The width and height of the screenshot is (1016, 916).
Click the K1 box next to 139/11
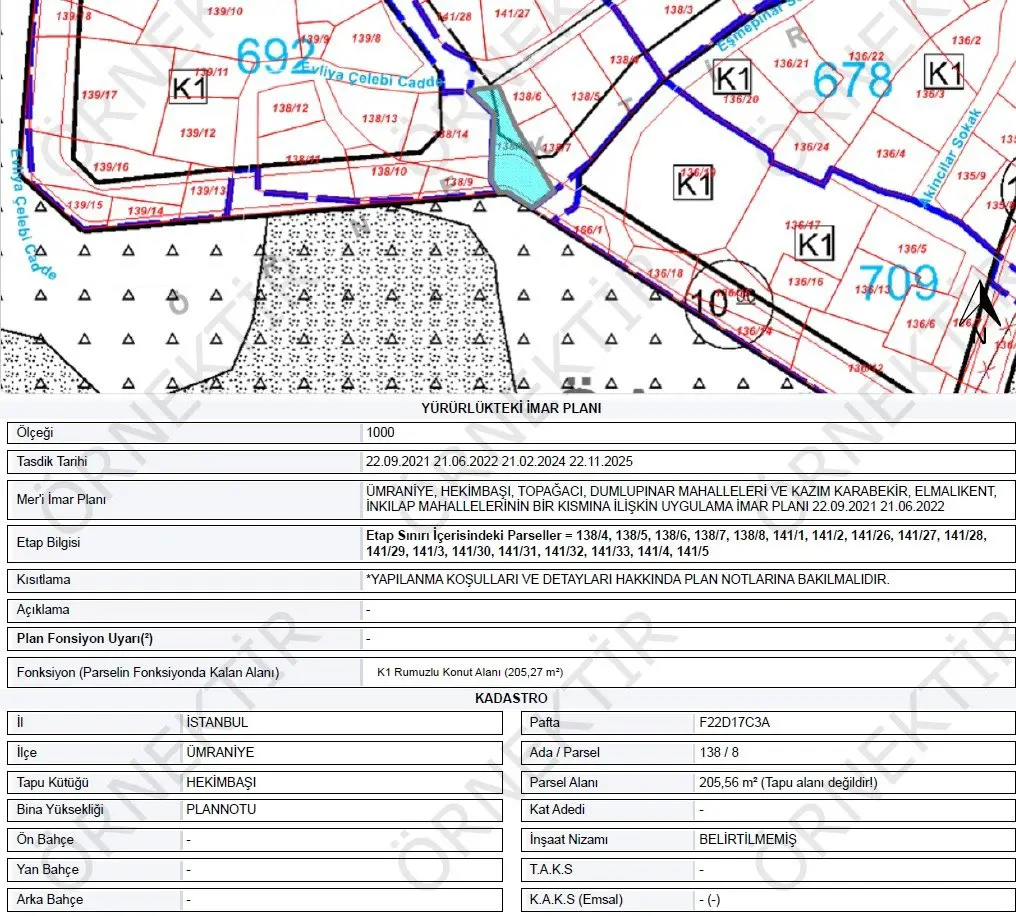click(189, 87)
